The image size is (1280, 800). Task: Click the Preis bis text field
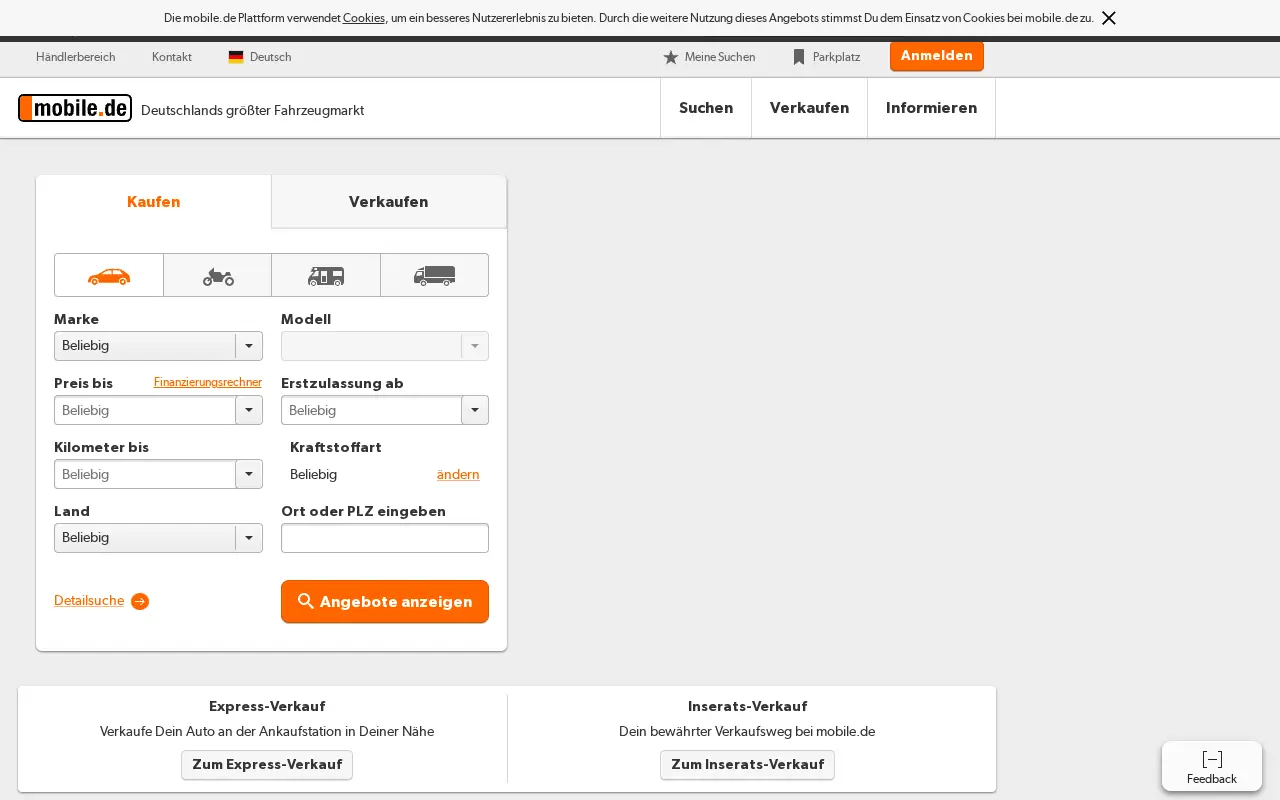coord(145,410)
